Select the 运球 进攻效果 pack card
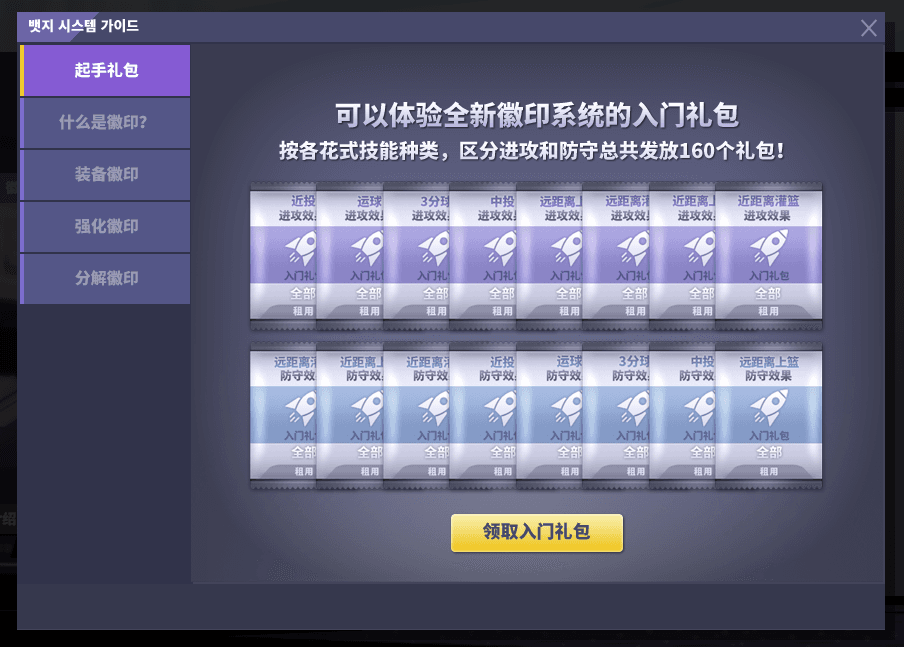 tap(349, 256)
